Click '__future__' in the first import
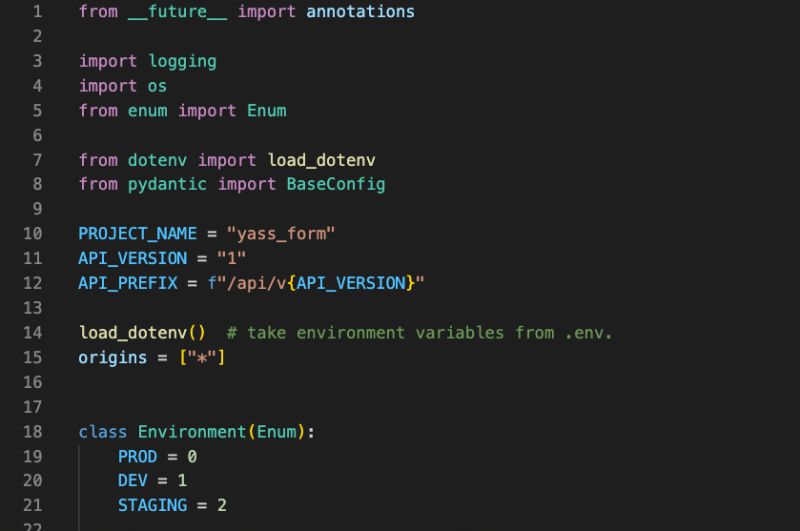 (x=177, y=11)
